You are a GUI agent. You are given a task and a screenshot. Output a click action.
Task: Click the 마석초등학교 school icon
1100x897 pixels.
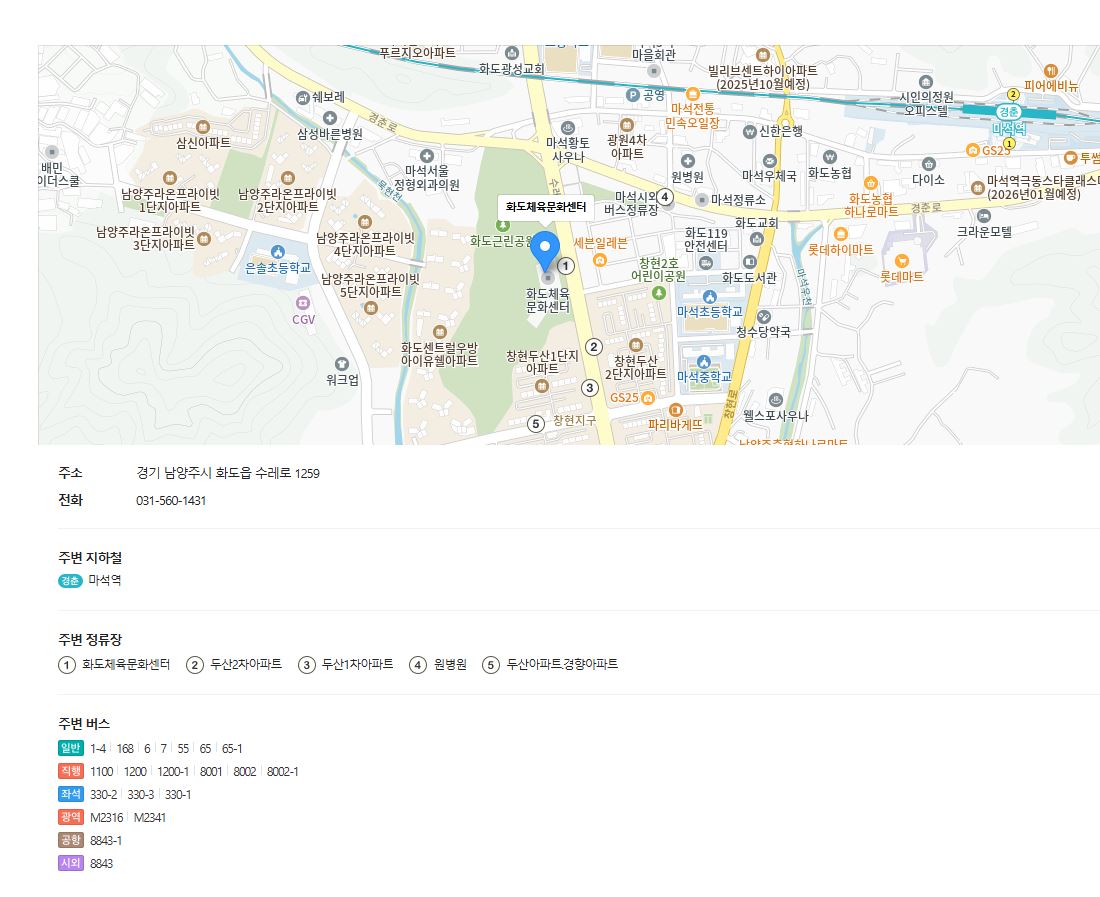(x=709, y=297)
